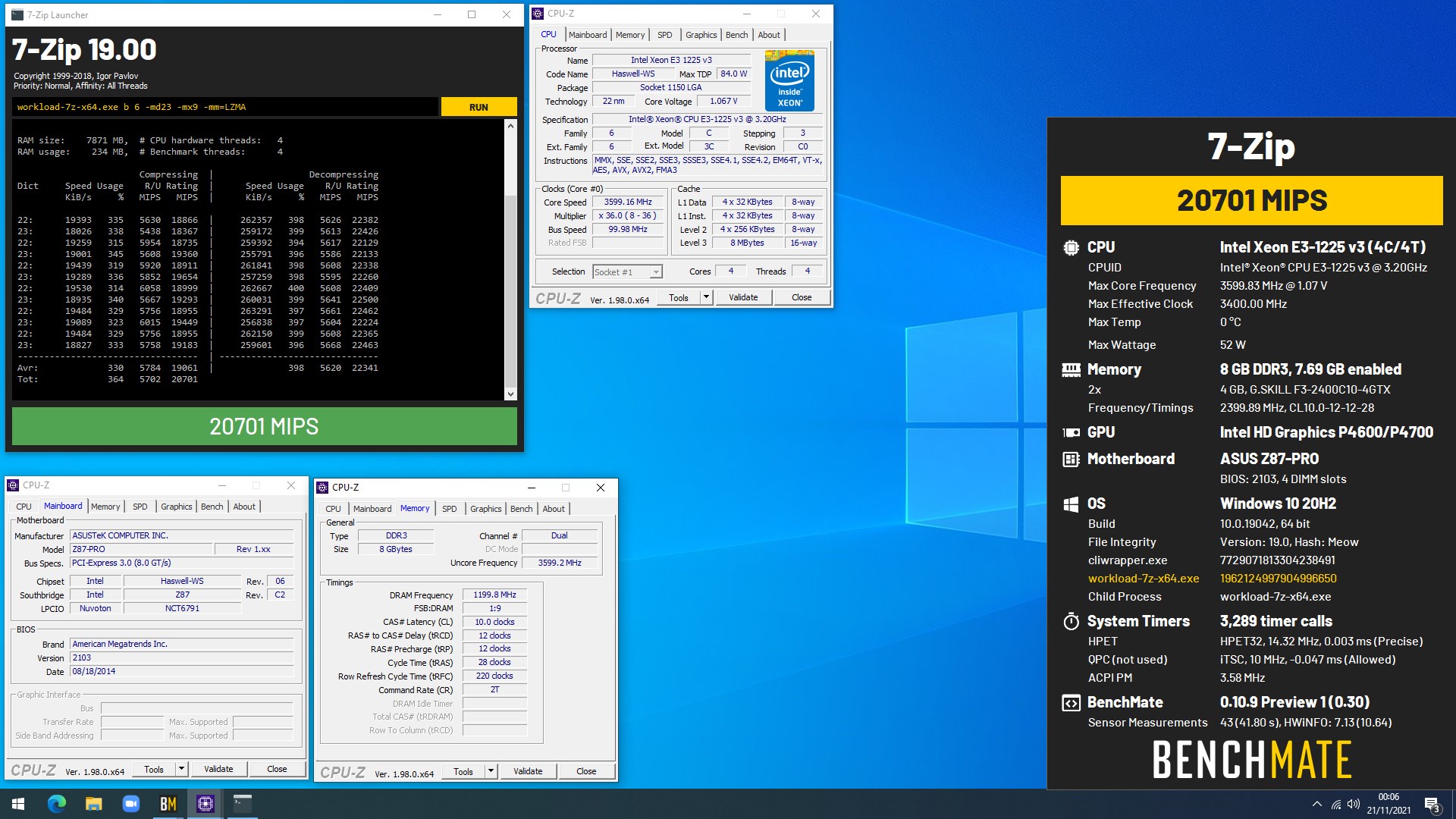Click Tools button in top CPU-Z window
1456x819 pixels.
tap(679, 297)
